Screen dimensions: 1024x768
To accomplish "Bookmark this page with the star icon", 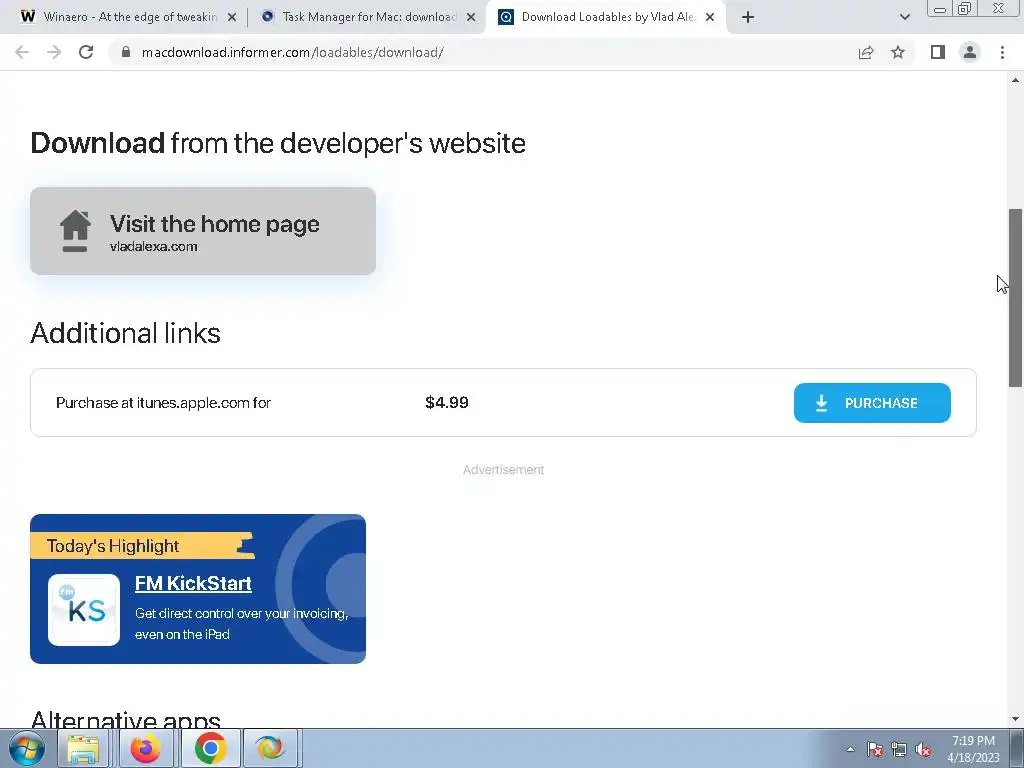I will (898, 52).
